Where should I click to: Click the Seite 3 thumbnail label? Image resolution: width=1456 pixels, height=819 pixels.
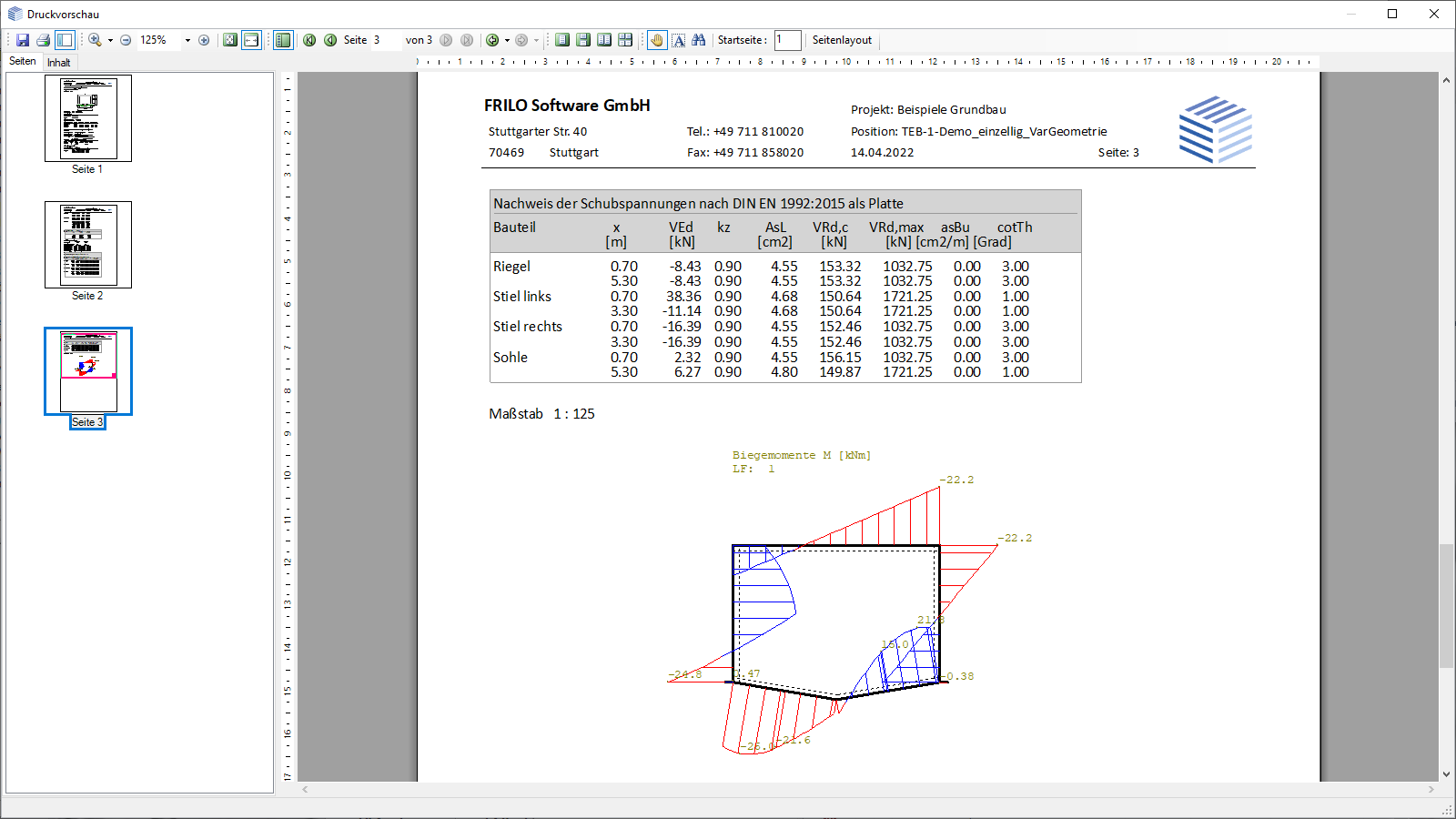pos(87,422)
